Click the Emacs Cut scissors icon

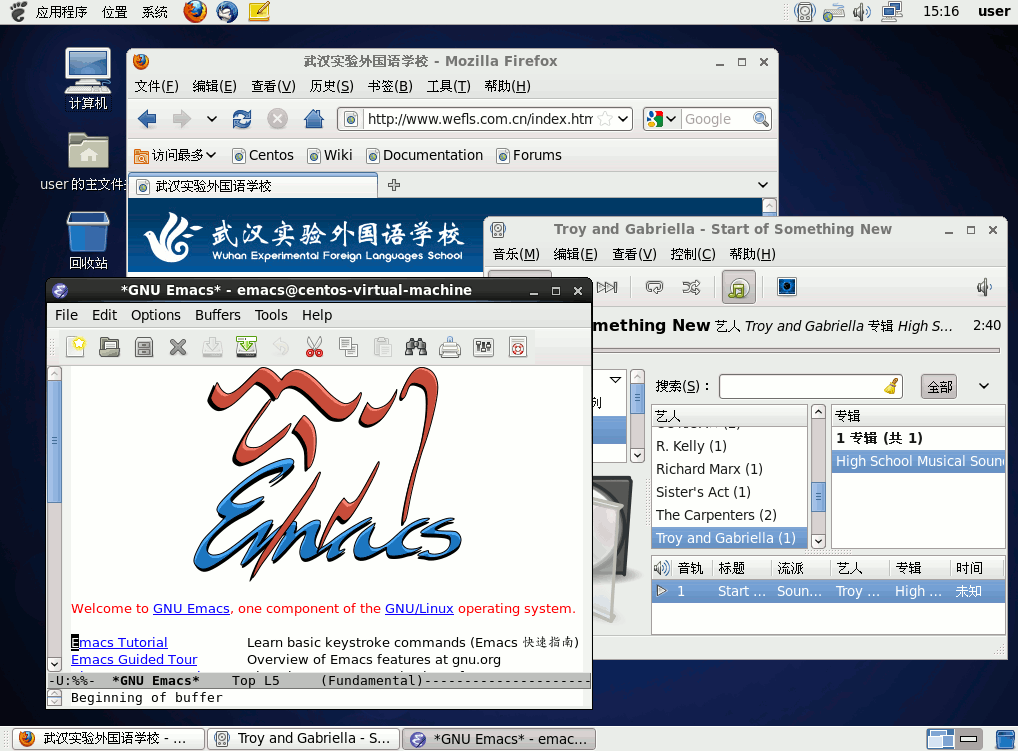pyautogui.click(x=314, y=347)
